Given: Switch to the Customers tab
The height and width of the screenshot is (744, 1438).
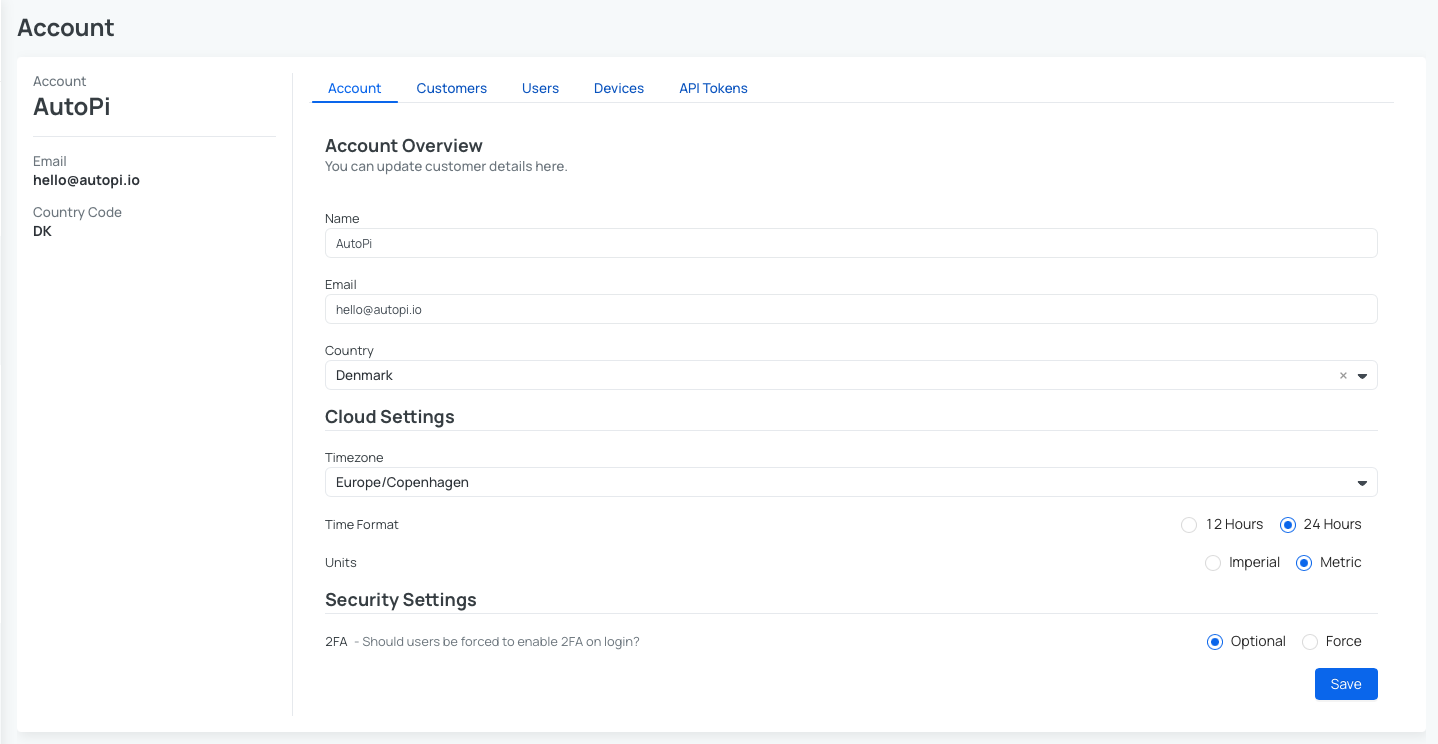Looking at the screenshot, I should pyautogui.click(x=451, y=88).
